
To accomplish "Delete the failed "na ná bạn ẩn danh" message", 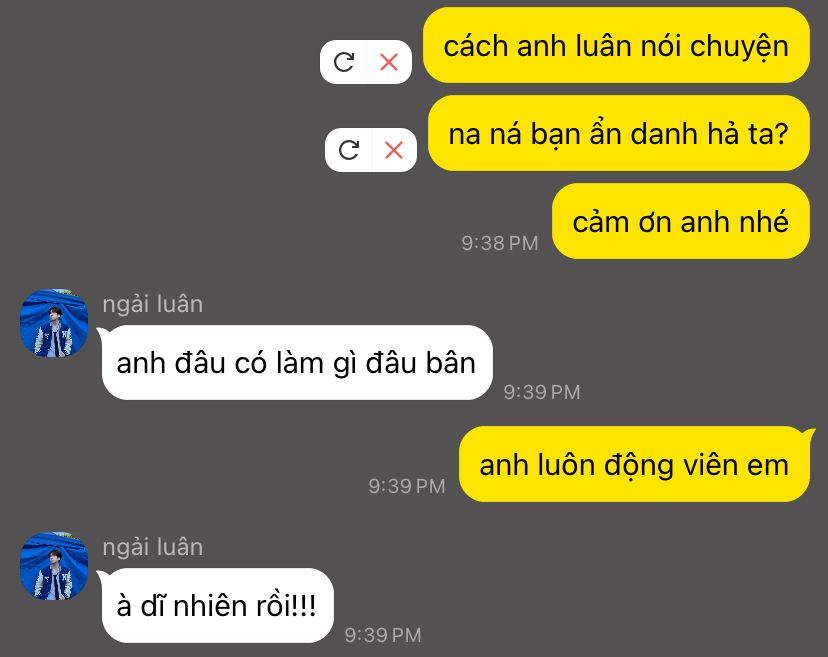I will coord(394,150).
